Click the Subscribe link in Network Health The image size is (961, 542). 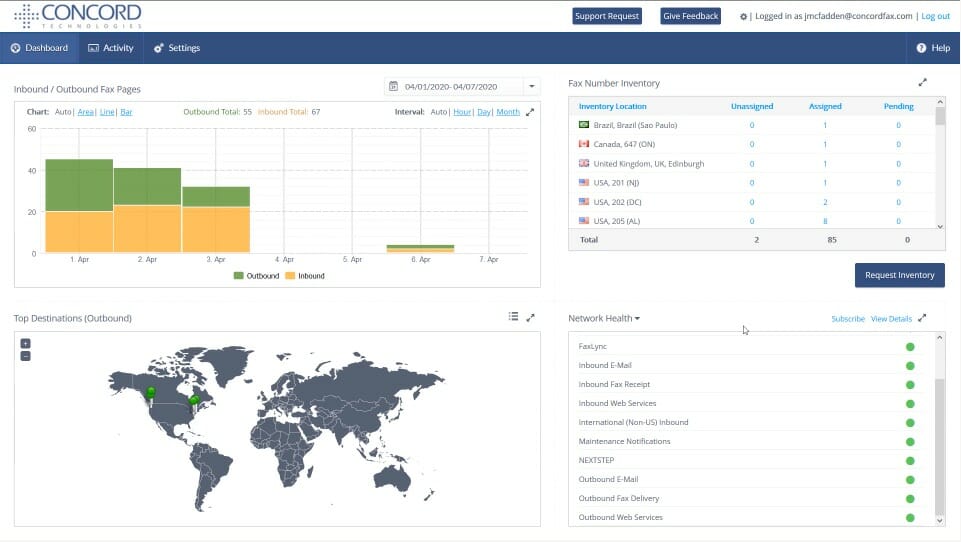point(847,319)
